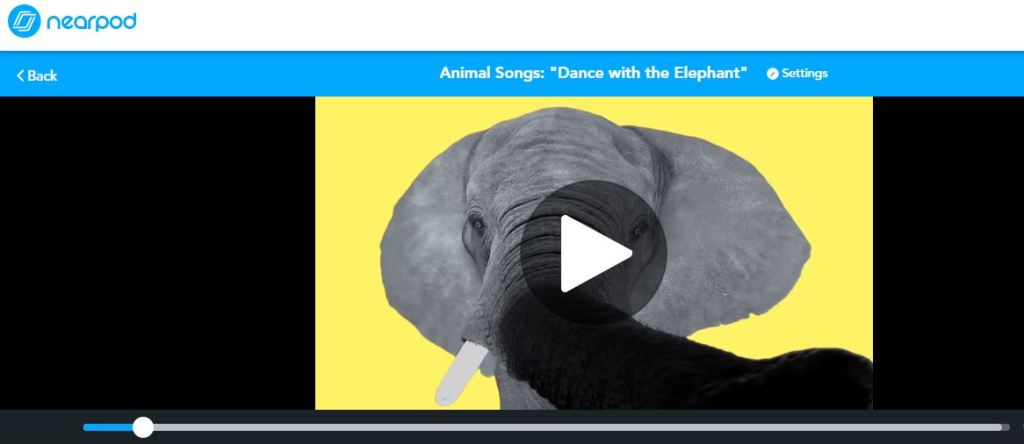
Task: Go back using the Back label
Action: (42, 76)
